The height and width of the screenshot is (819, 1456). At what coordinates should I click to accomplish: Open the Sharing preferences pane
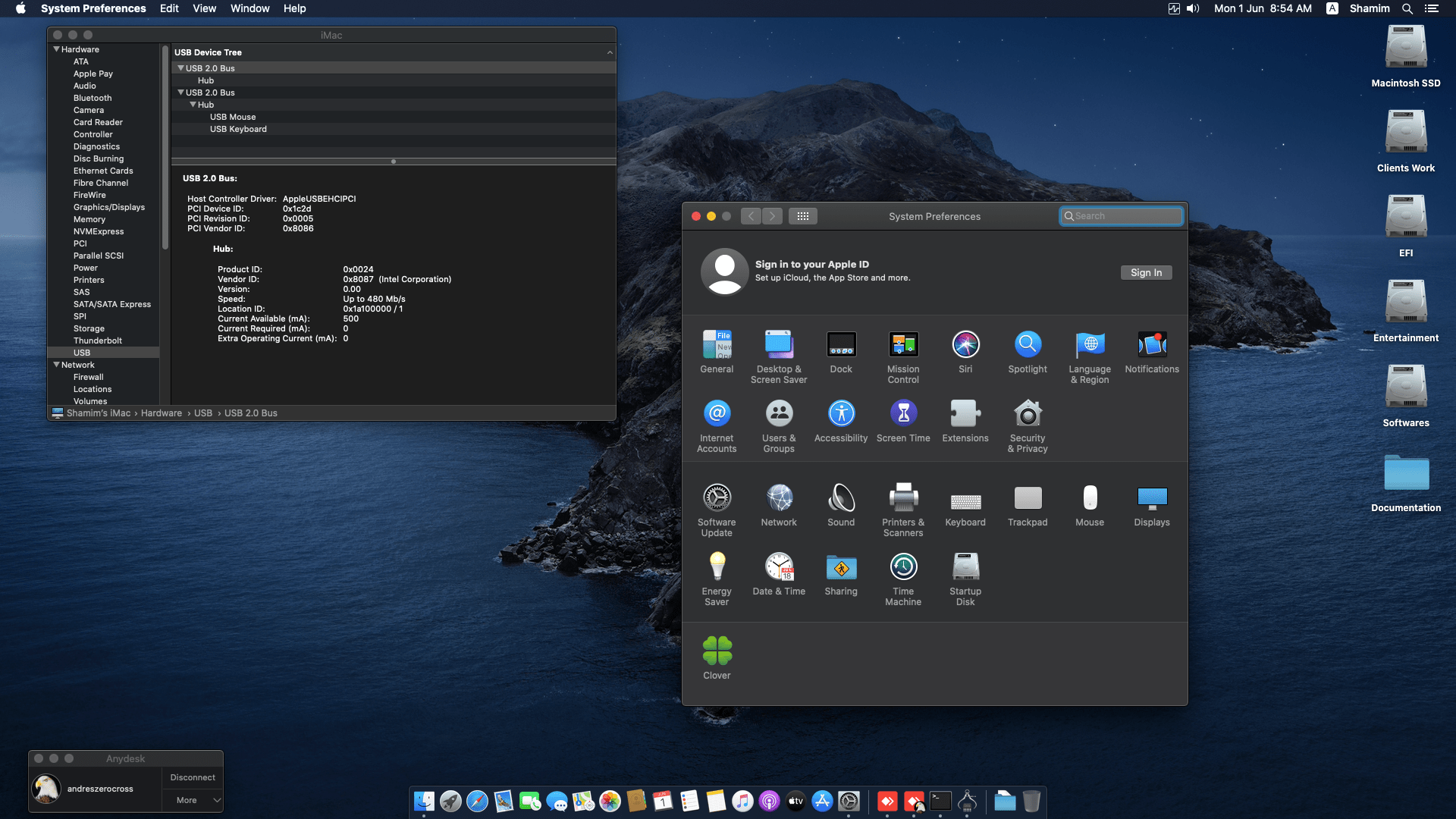coord(841,574)
